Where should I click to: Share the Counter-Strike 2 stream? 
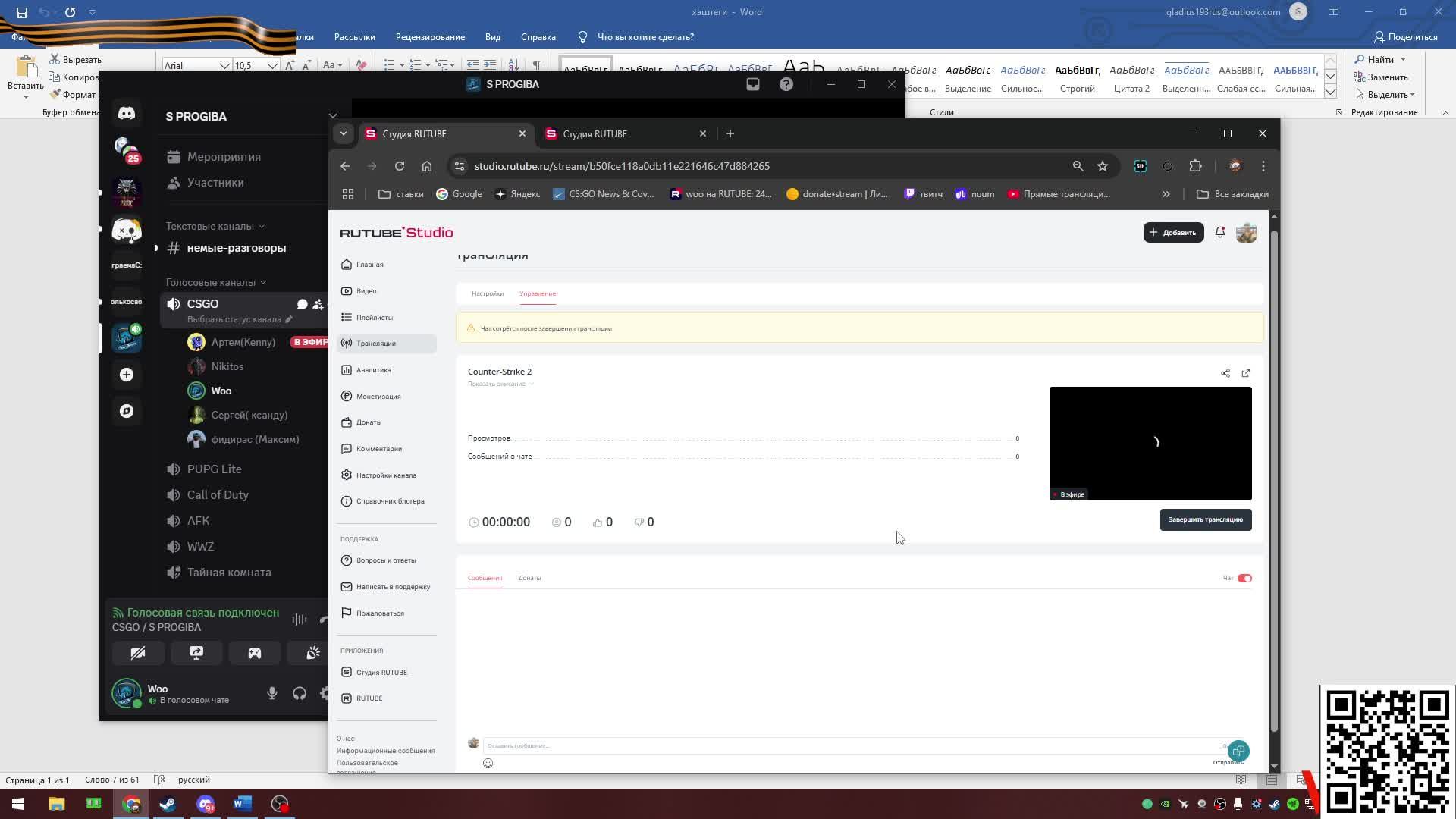click(x=1225, y=373)
